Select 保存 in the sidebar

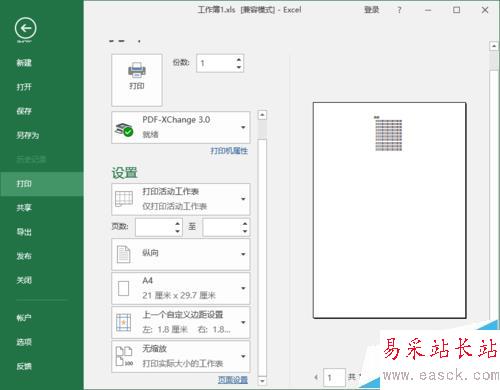point(24,111)
